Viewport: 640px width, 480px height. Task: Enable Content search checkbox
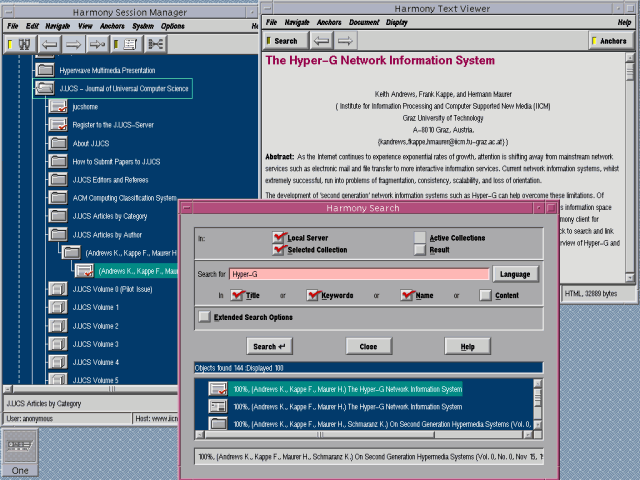point(485,295)
